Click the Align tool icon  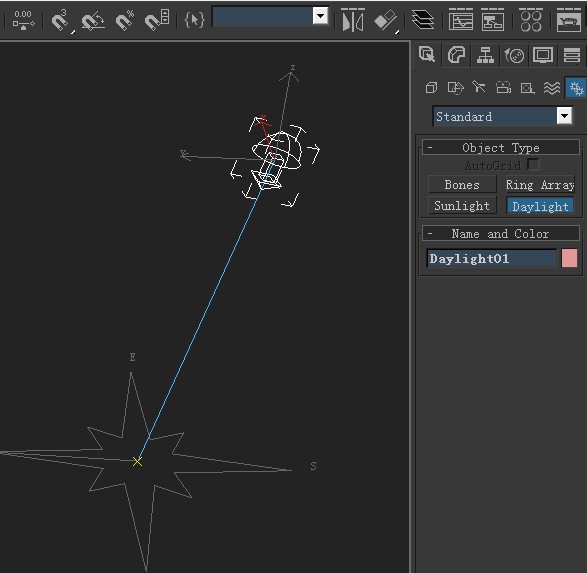386,20
